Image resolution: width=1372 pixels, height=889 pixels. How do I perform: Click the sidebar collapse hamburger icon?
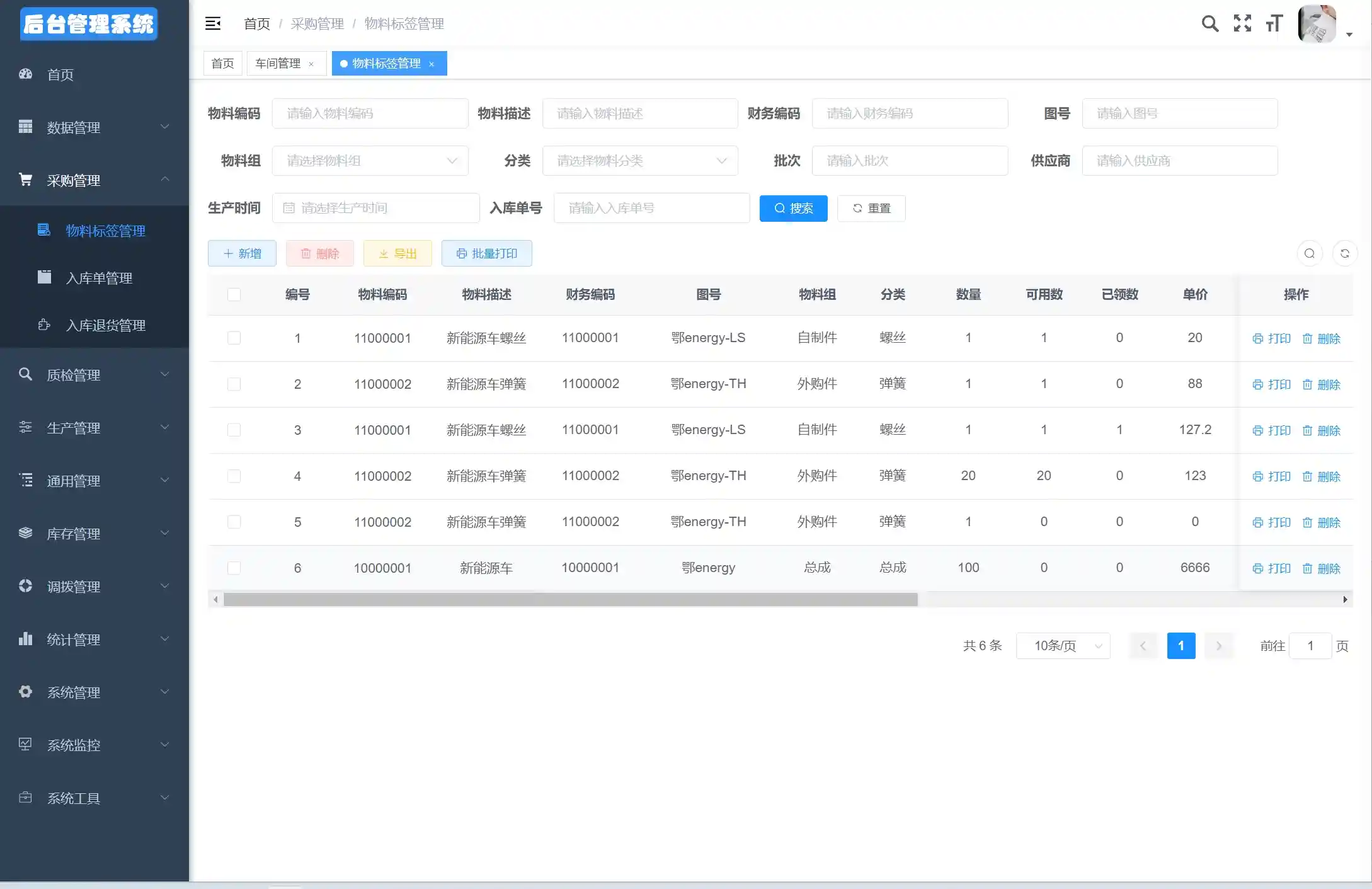pyautogui.click(x=213, y=24)
